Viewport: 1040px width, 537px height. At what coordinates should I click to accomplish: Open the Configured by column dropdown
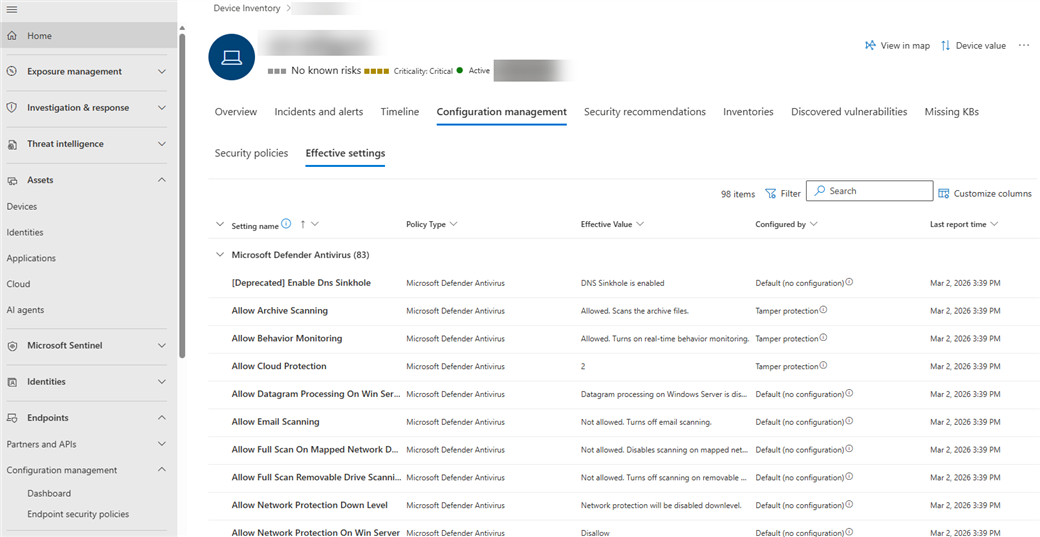coord(814,225)
